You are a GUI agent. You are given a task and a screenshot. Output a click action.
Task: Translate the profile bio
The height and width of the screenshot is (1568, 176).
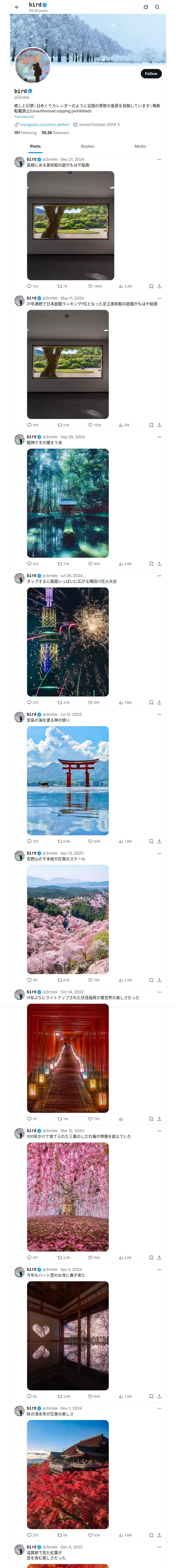point(24,116)
